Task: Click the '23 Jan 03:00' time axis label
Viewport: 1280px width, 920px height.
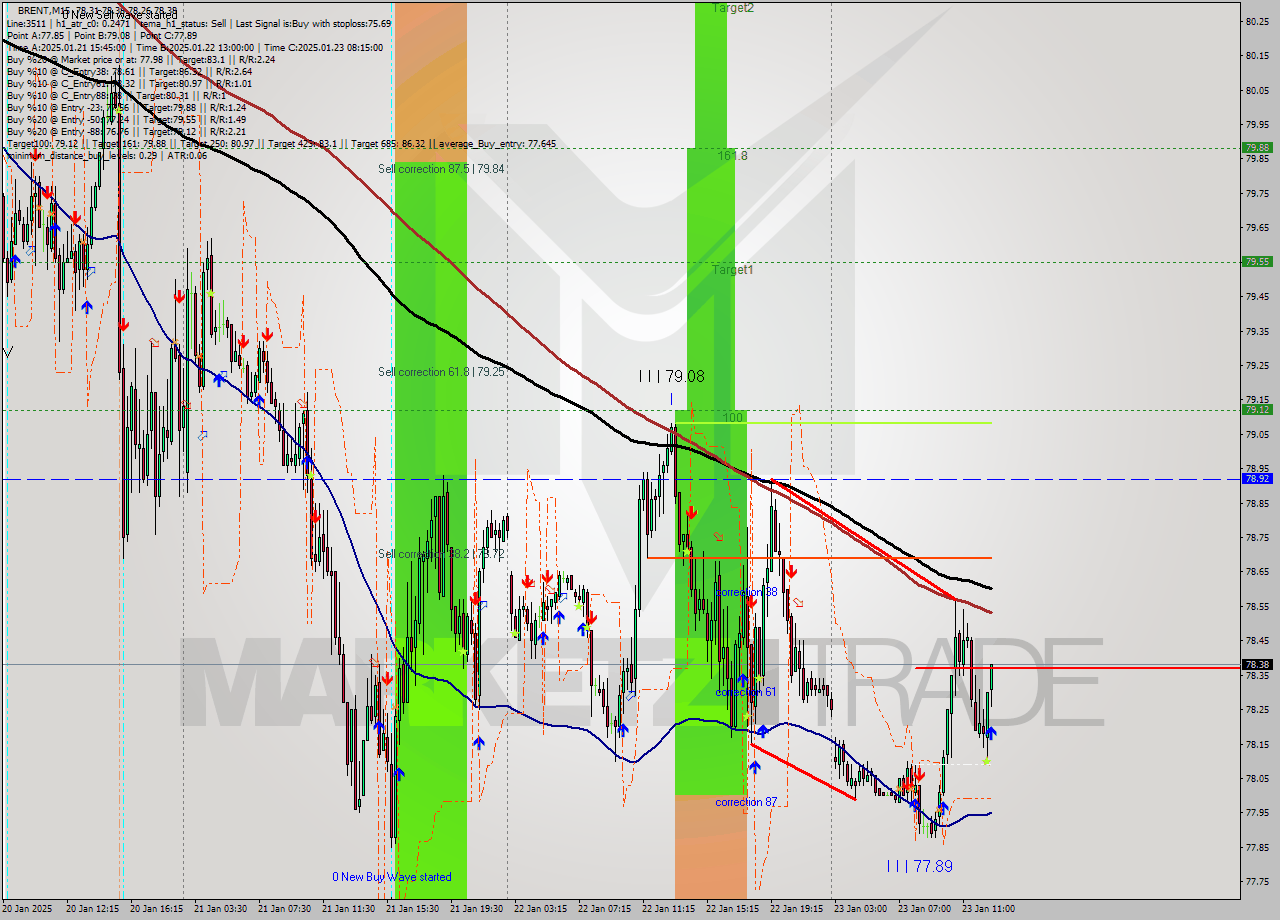Action: pos(861,909)
